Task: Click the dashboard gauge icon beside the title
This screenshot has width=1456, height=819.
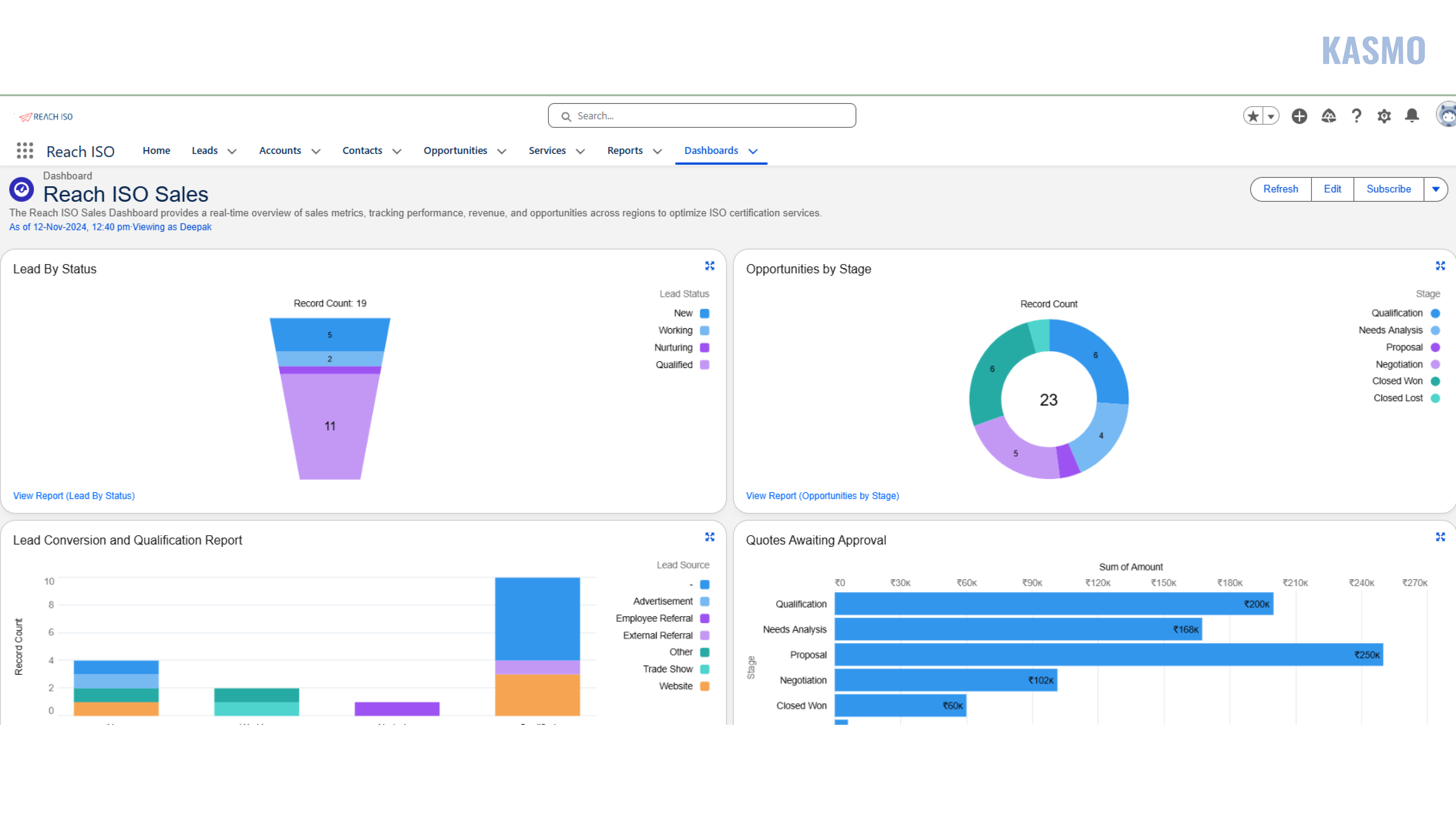Action: click(21, 189)
